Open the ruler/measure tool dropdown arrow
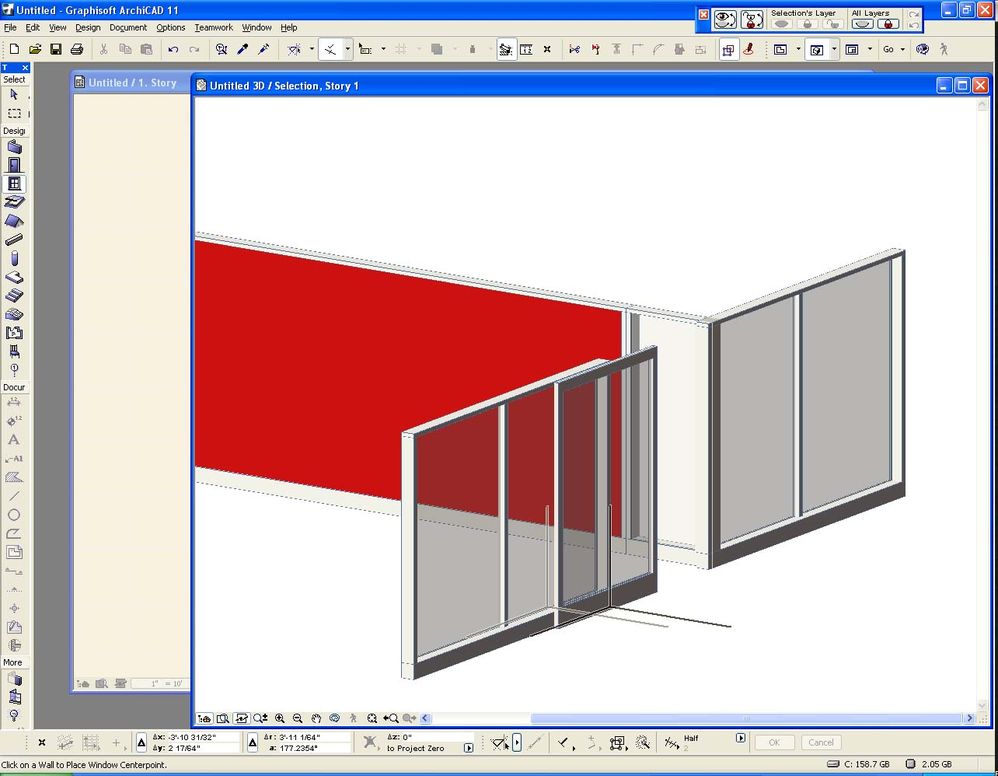The image size is (998, 776). point(383,49)
